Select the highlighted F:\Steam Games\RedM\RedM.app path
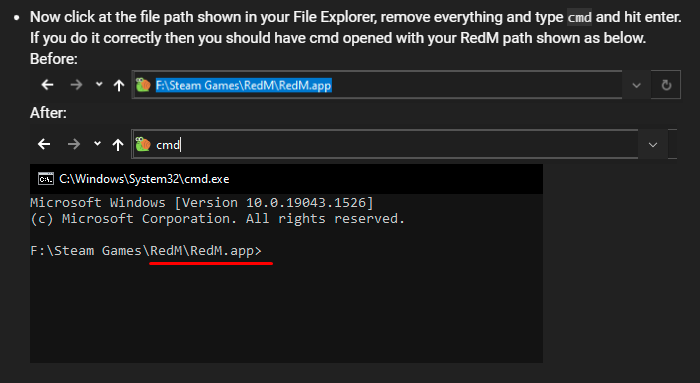Screen dimensions: 700x383 click(243, 85)
